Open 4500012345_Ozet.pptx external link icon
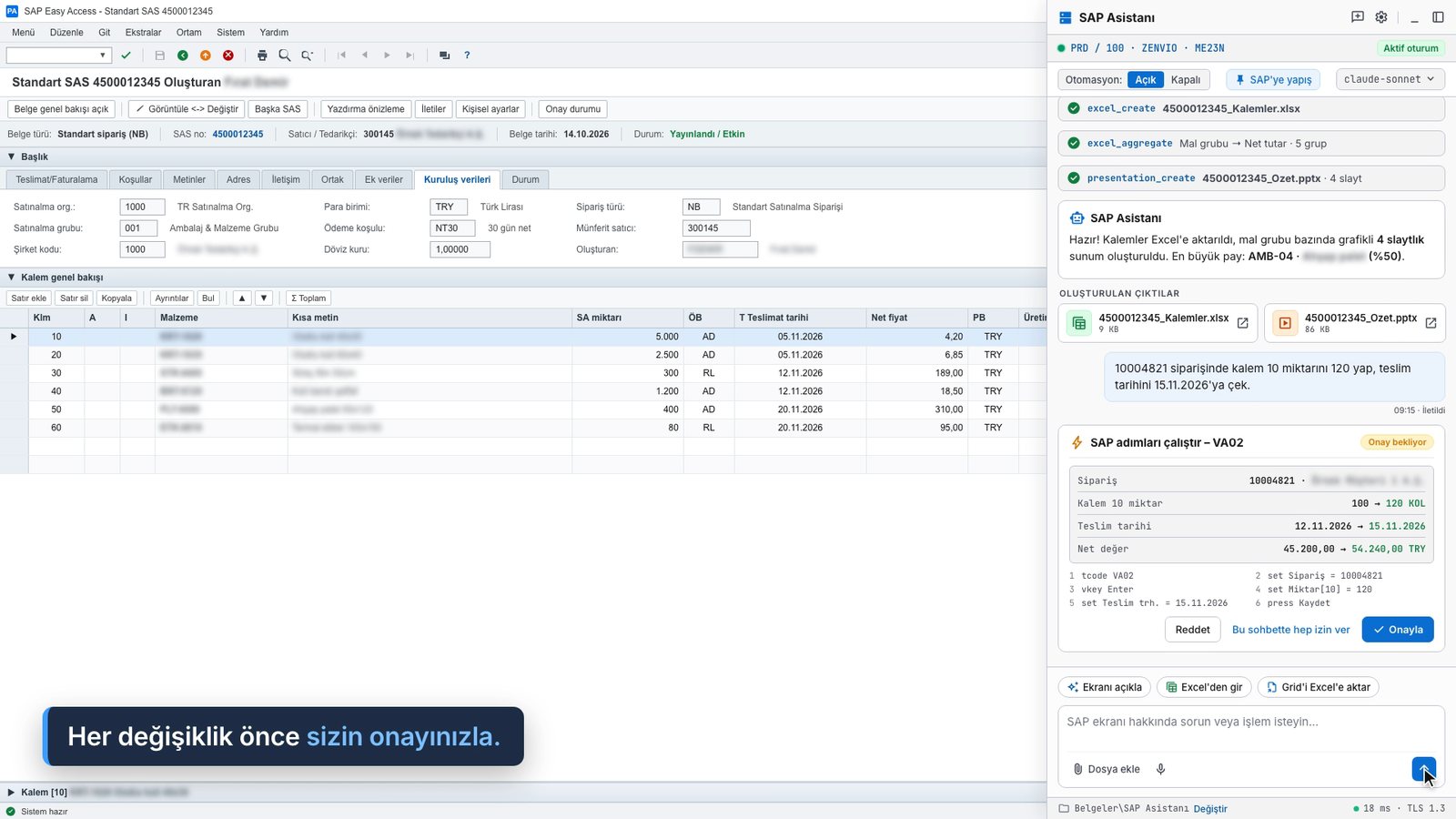1456x819 pixels. tap(1431, 323)
